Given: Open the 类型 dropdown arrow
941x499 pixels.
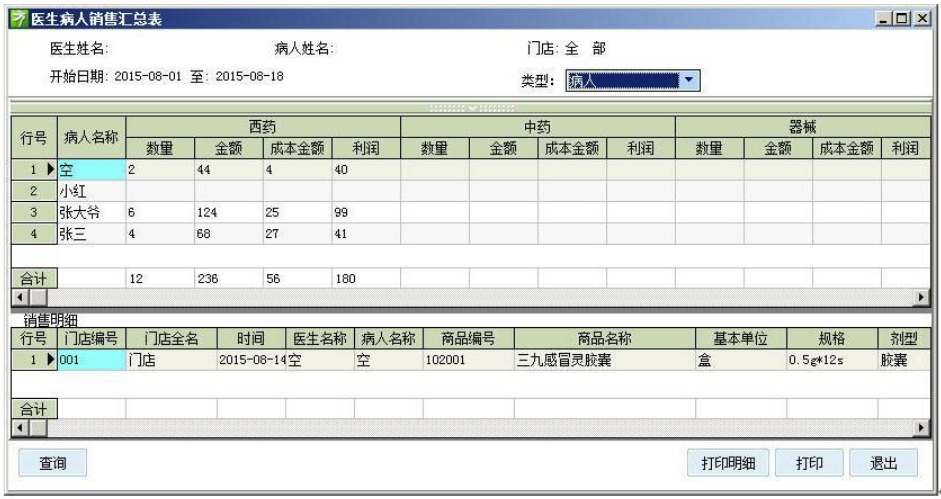Looking at the screenshot, I should click(689, 80).
